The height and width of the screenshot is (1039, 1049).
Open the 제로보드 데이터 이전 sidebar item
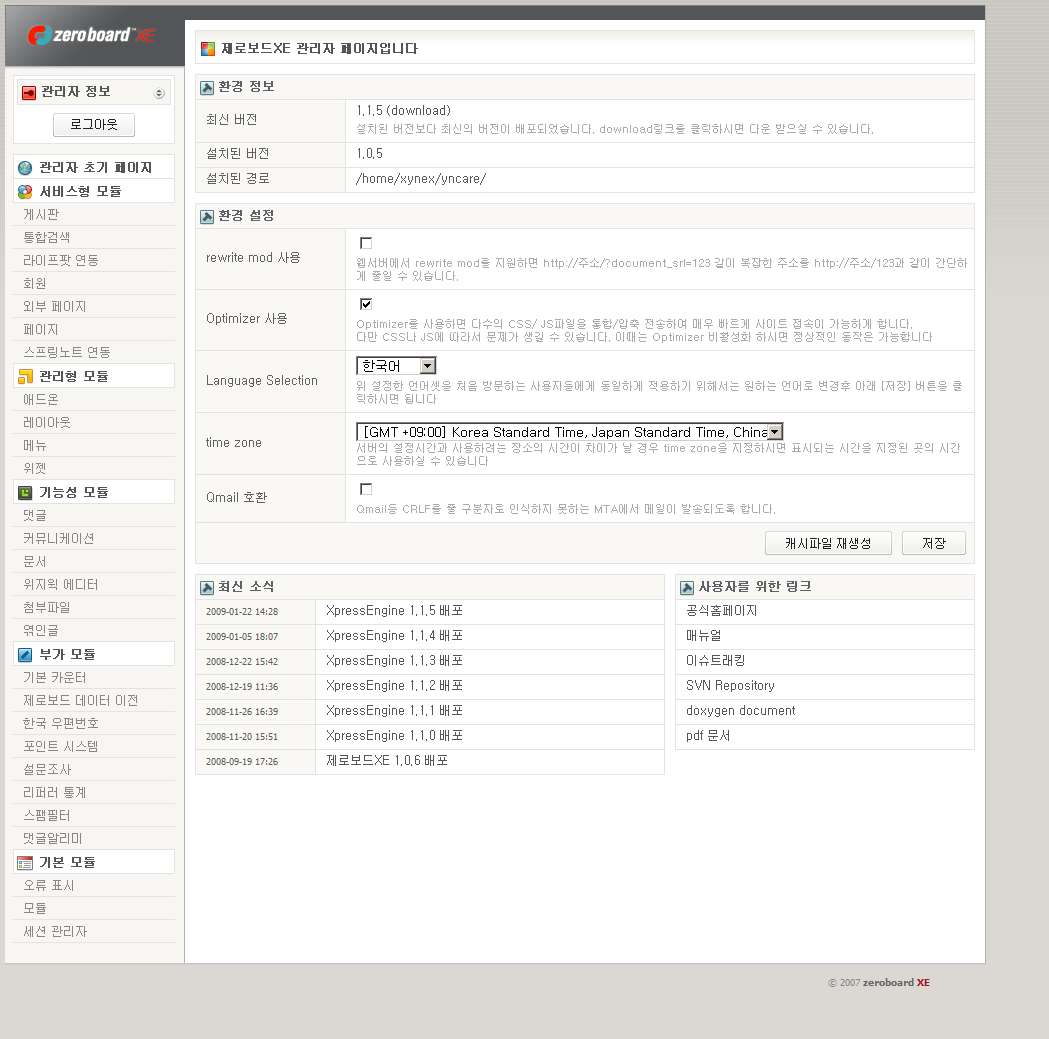[x=81, y=700]
